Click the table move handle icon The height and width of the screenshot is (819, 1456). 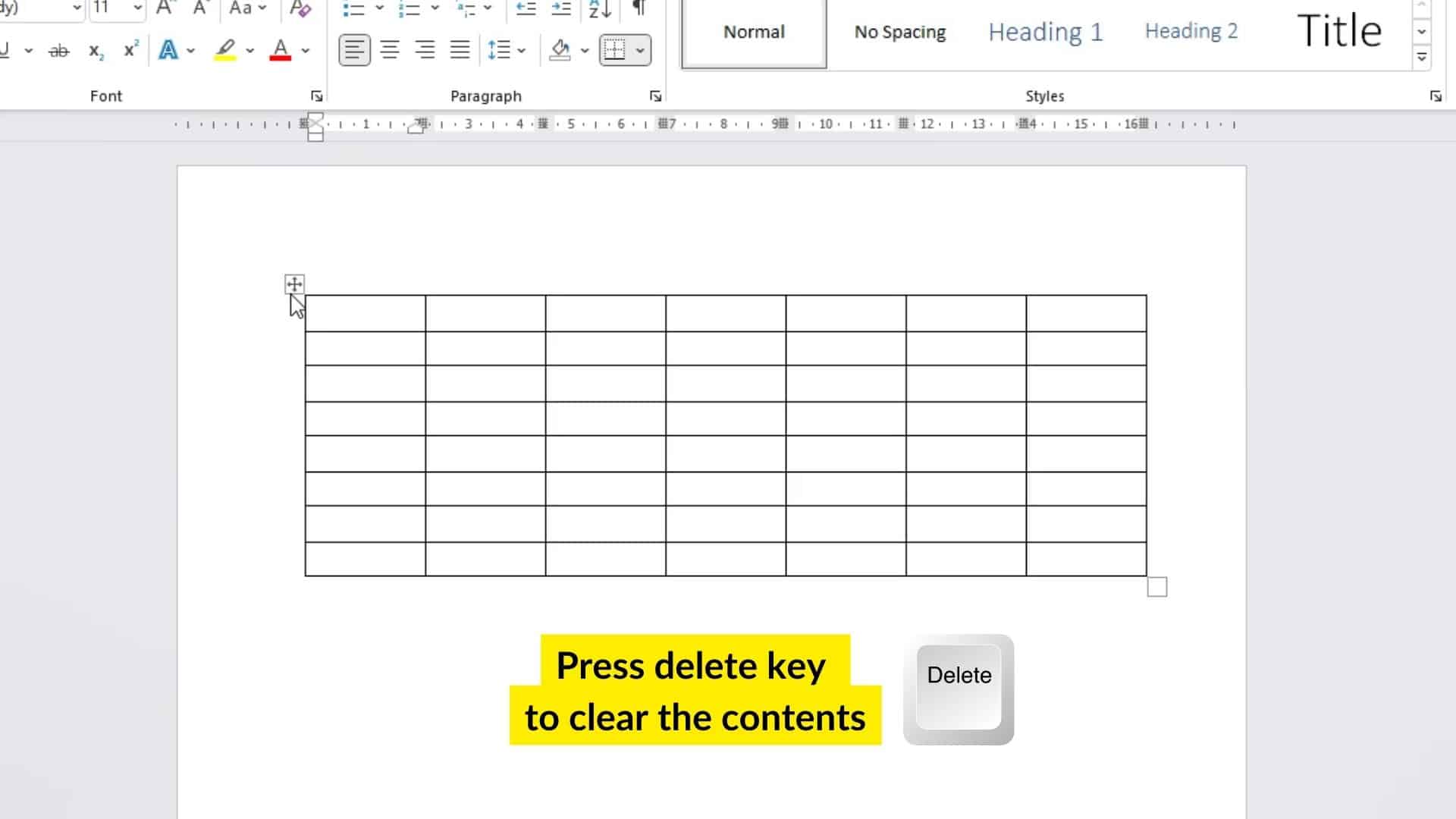[x=294, y=284]
